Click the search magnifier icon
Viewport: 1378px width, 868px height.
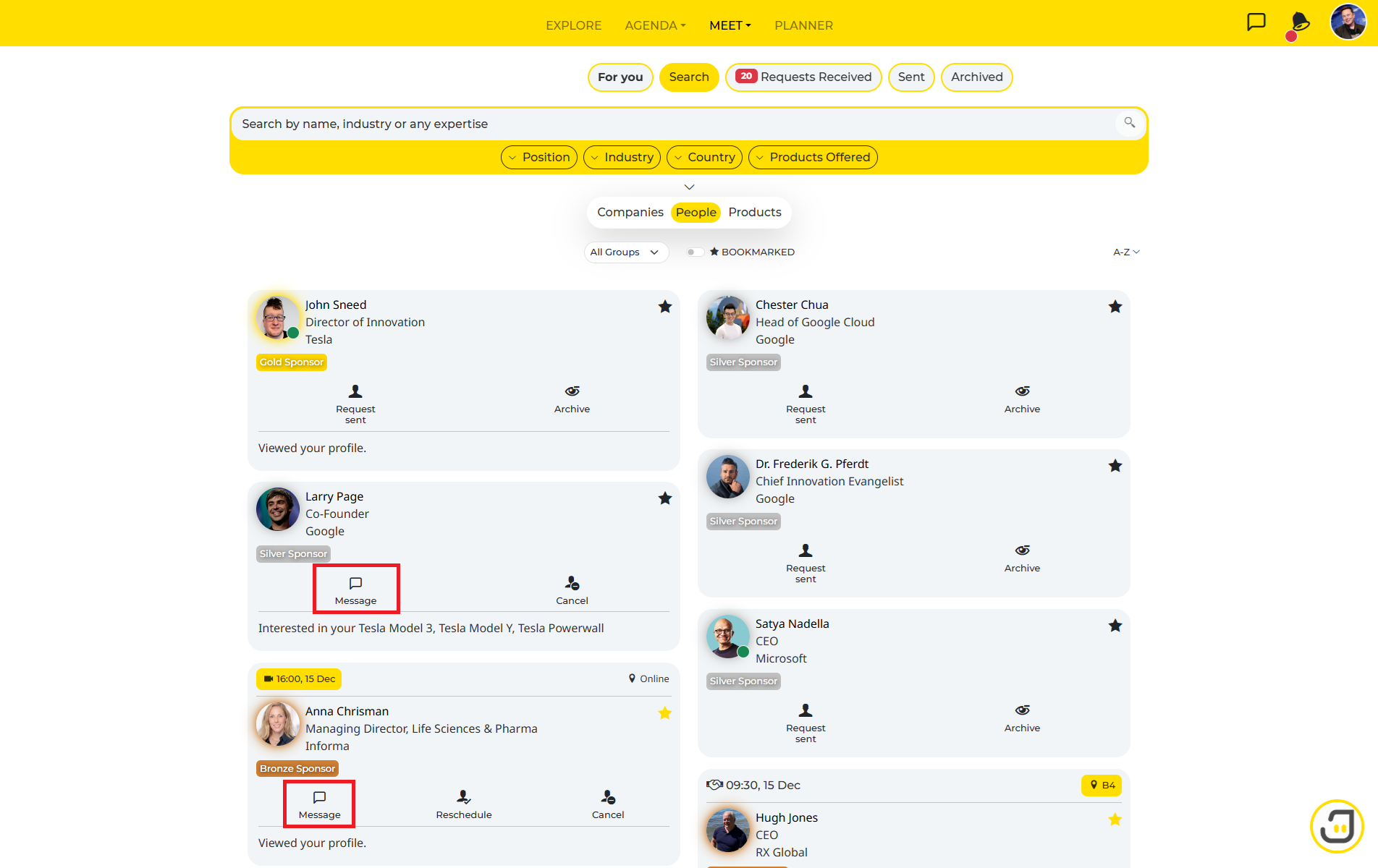tap(1129, 123)
